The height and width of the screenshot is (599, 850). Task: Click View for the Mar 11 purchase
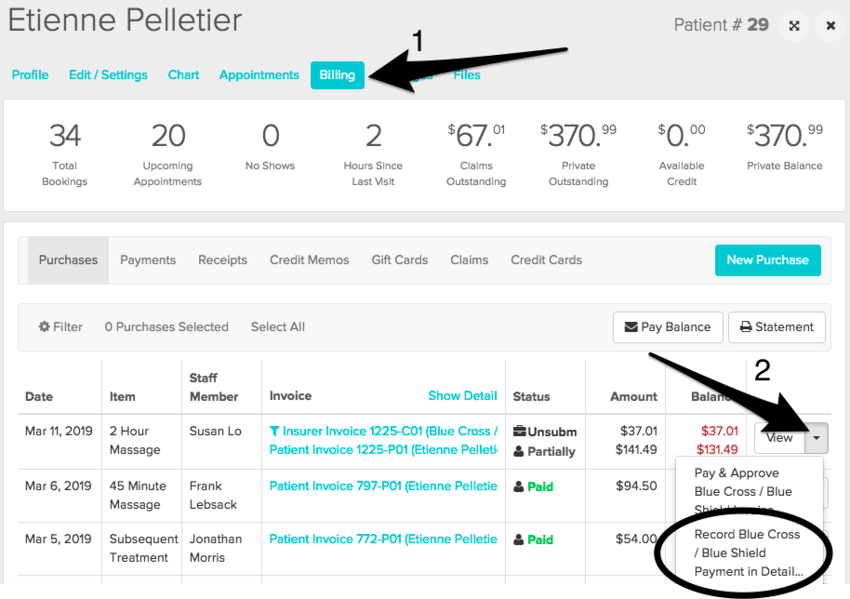pos(779,437)
